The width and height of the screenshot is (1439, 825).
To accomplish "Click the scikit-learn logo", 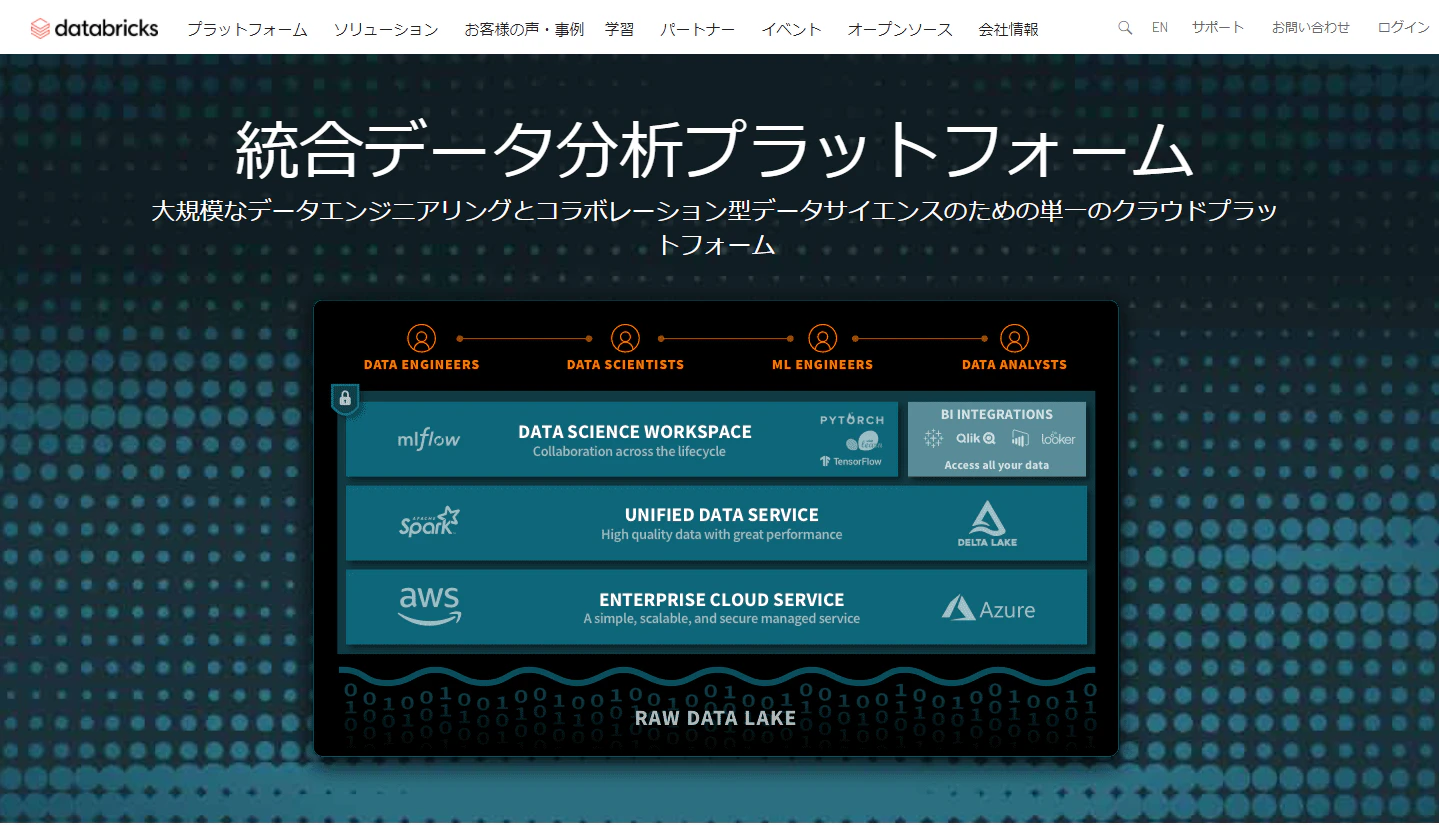I will click(x=865, y=442).
